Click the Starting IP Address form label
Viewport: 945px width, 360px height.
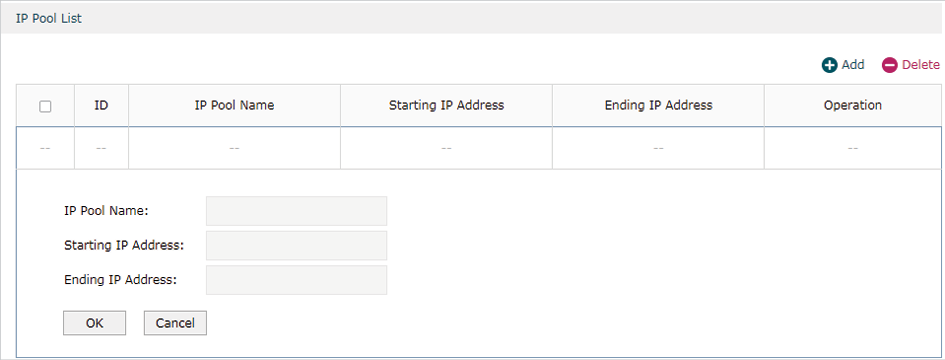(x=124, y=245)
